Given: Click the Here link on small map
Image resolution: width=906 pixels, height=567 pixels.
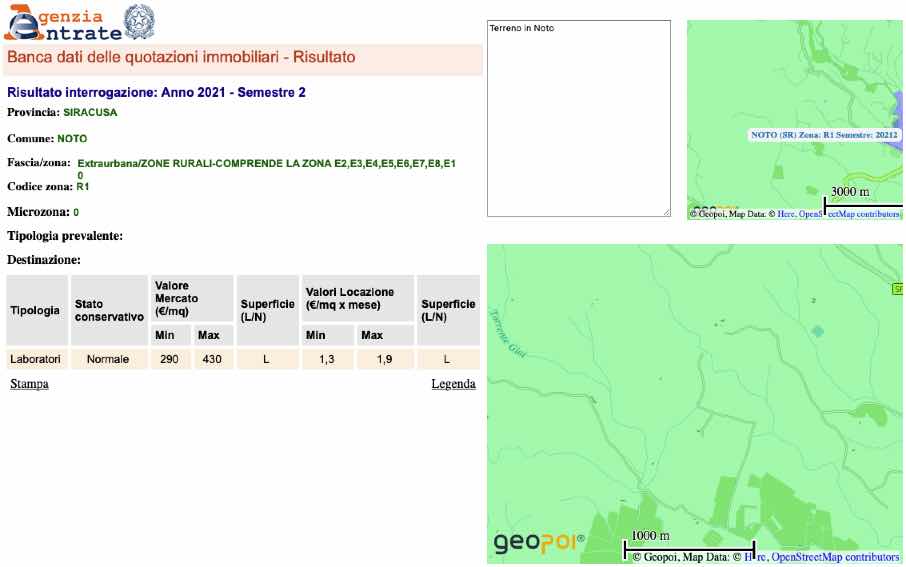Looking at the screenshot, I should [786, 213].
